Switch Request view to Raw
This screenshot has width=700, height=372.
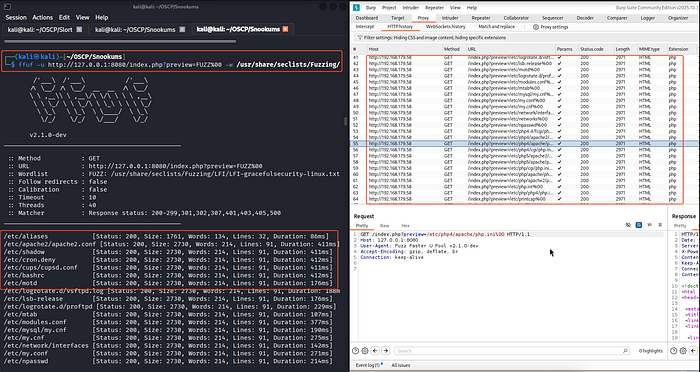click(x=384, y=226)
